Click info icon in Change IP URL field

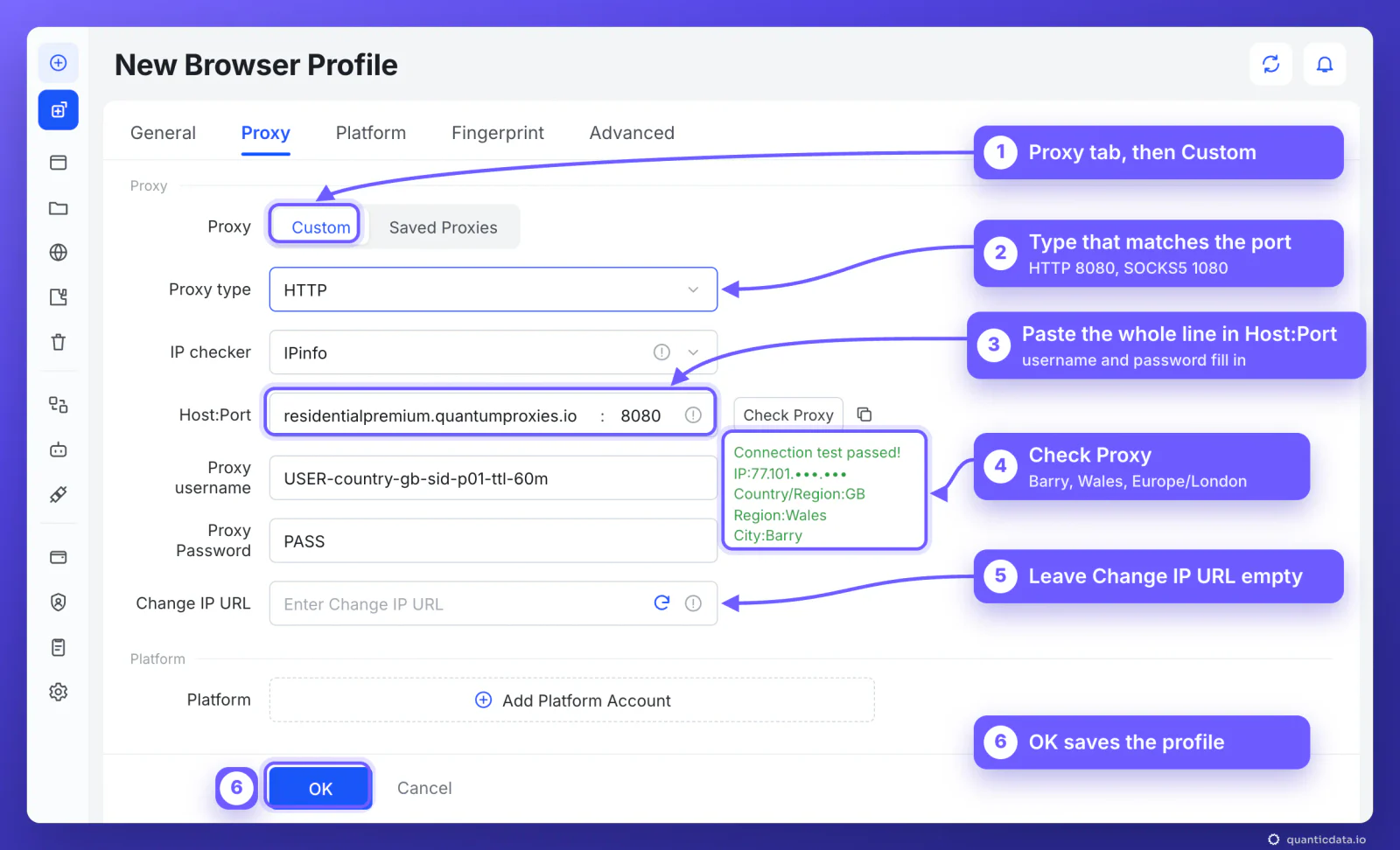coord(693,603)
